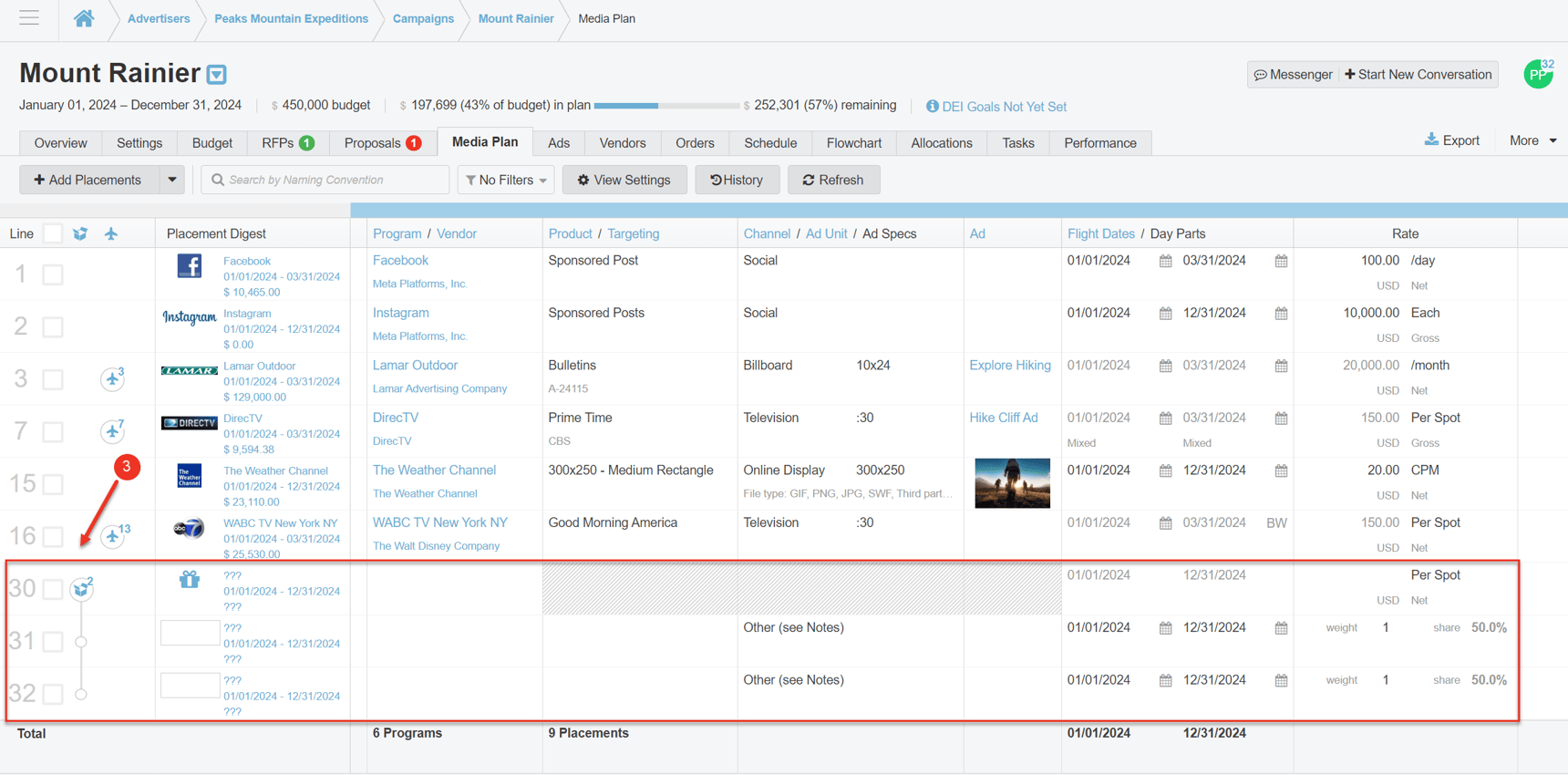Check the checkbox for line 1

click(53, 274)
